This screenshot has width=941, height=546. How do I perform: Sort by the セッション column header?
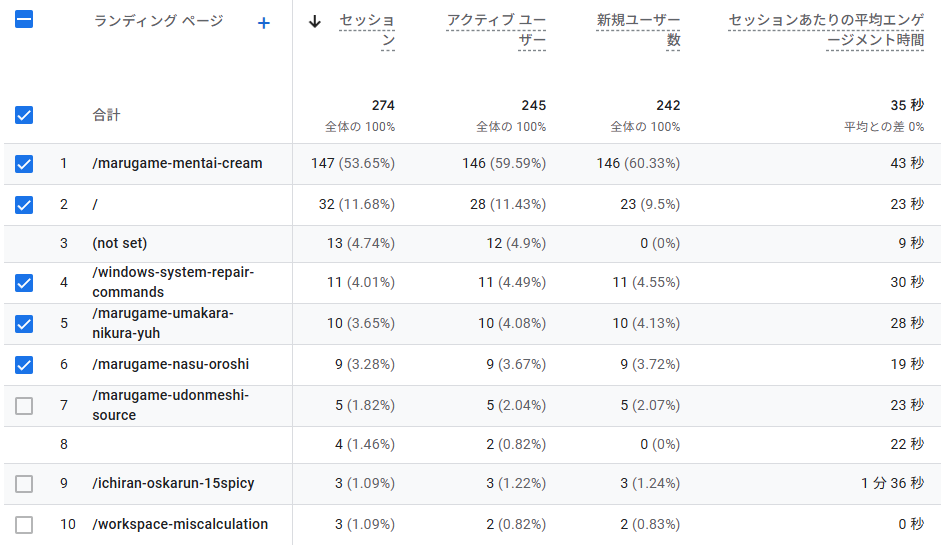367,30
